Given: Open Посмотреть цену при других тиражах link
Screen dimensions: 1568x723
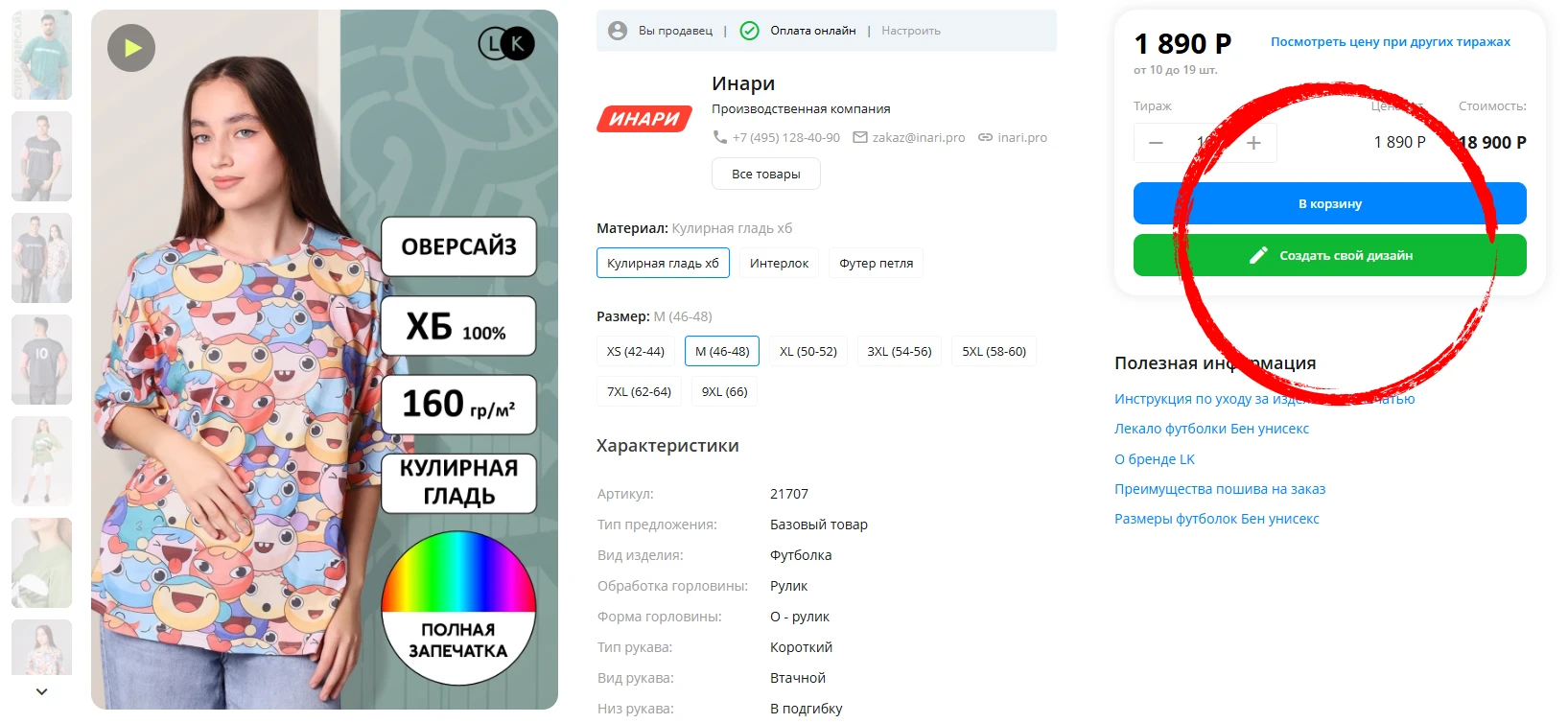Looking at the screenshot, I should 1391,41.
